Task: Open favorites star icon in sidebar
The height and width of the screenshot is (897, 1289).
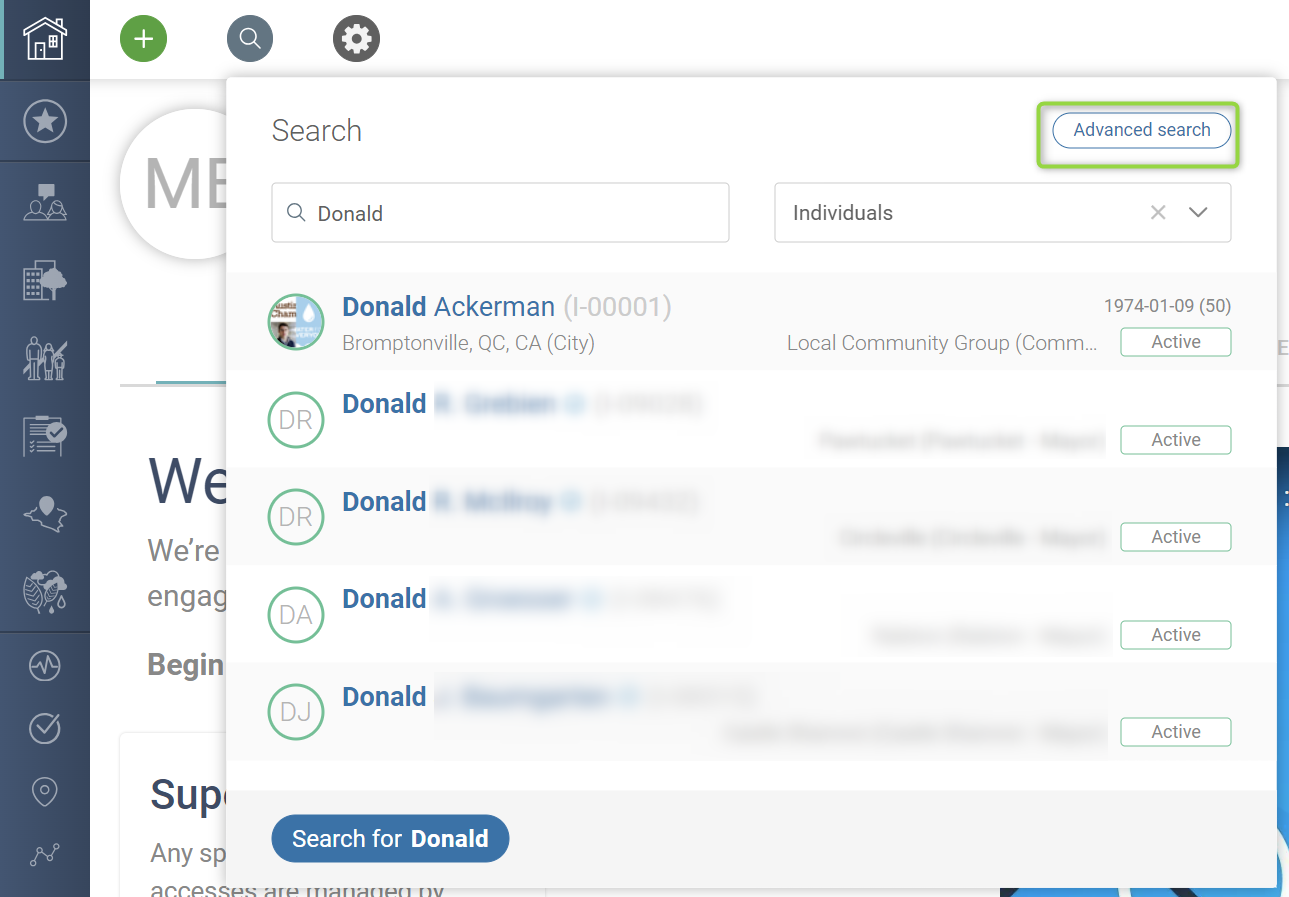Action: [45, 122]
